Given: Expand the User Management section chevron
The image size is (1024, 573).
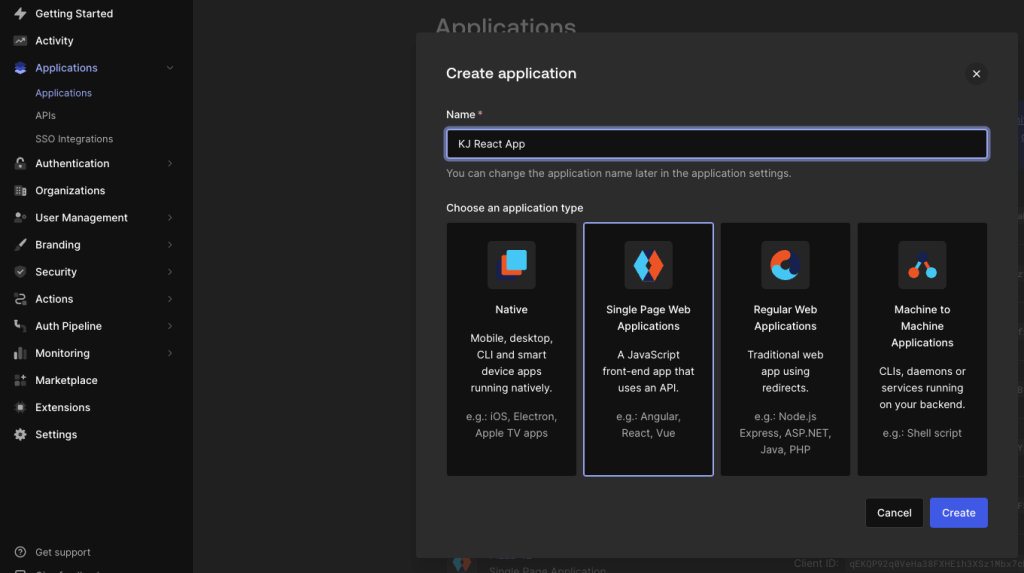Looking at the screenshot, I should click(170, 218).
